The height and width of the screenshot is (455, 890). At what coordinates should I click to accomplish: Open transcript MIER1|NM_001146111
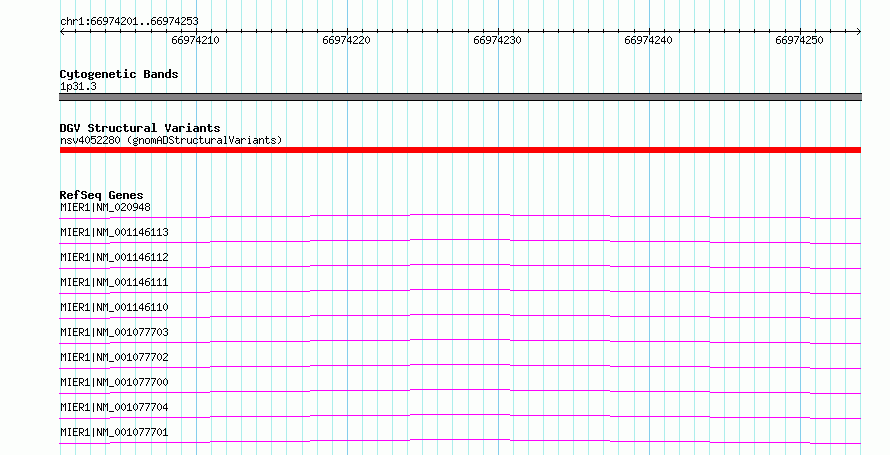(114, 283)
